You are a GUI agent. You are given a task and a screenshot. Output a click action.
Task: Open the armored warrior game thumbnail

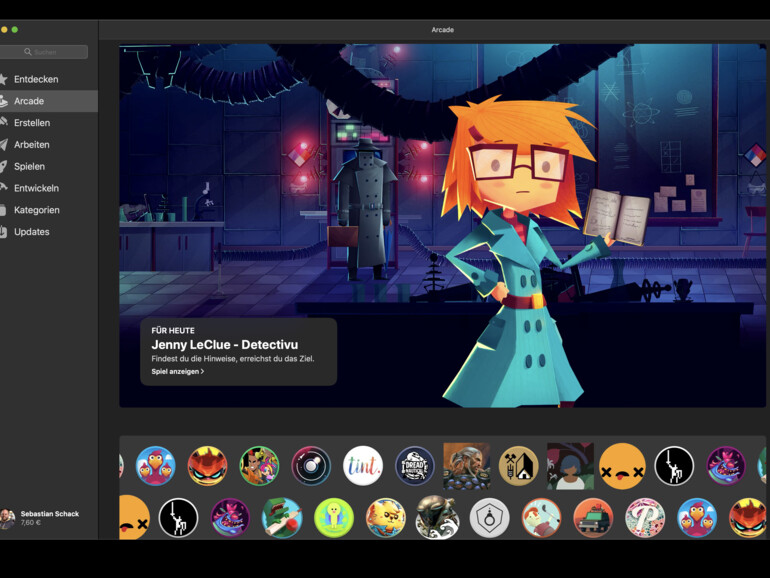tap(467, 466)
